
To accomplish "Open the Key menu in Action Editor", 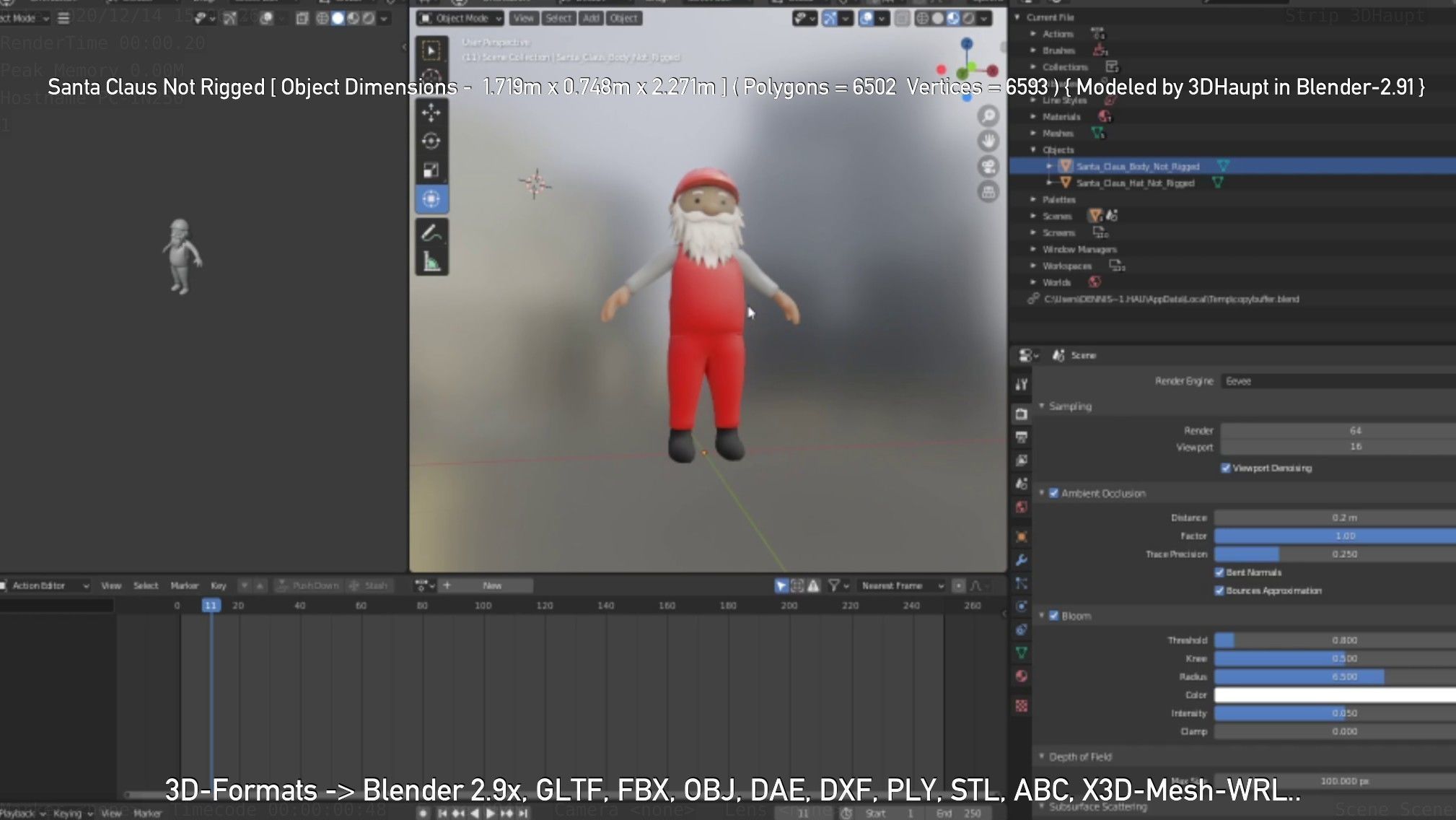I will point(219,586).
